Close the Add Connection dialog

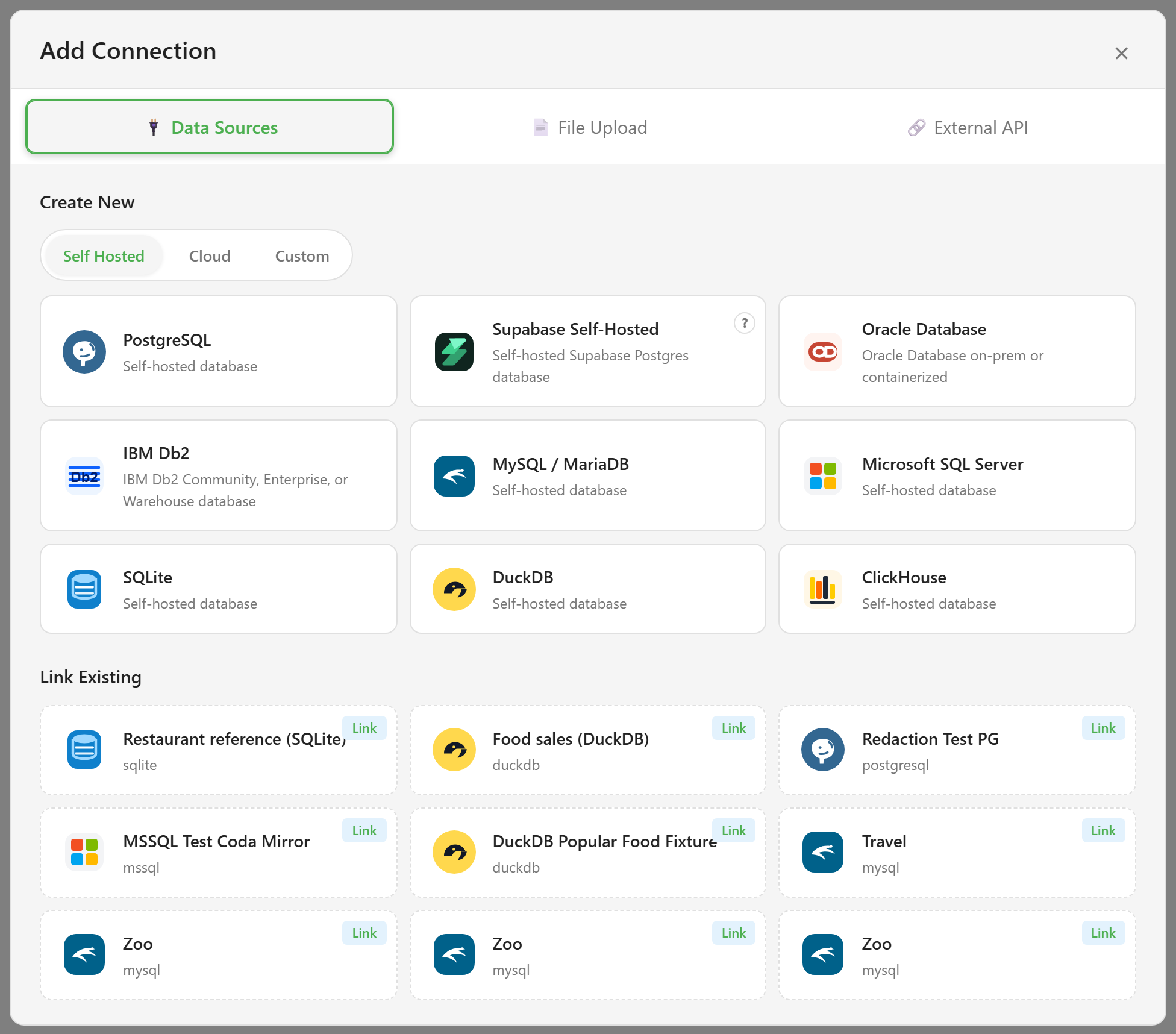1121,53
